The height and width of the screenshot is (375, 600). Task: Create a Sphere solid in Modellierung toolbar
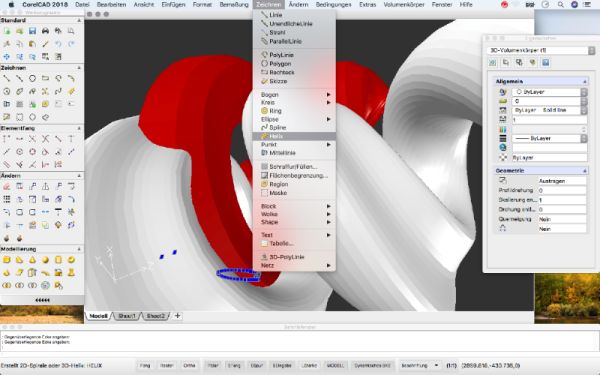click(x=45, y=260)
